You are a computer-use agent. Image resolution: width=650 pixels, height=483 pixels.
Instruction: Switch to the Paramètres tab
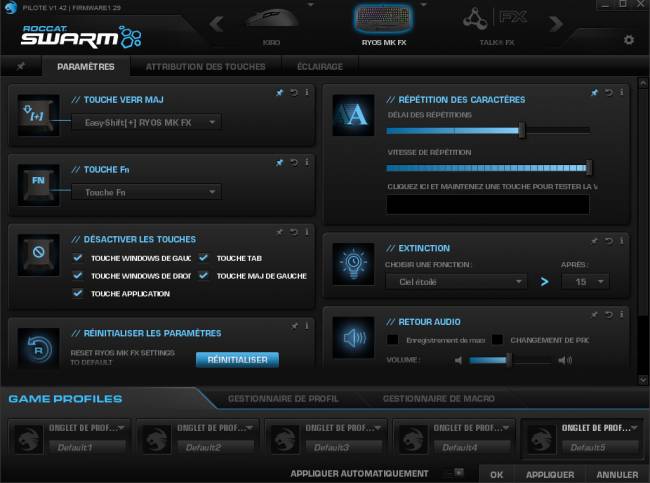[86, 66]
